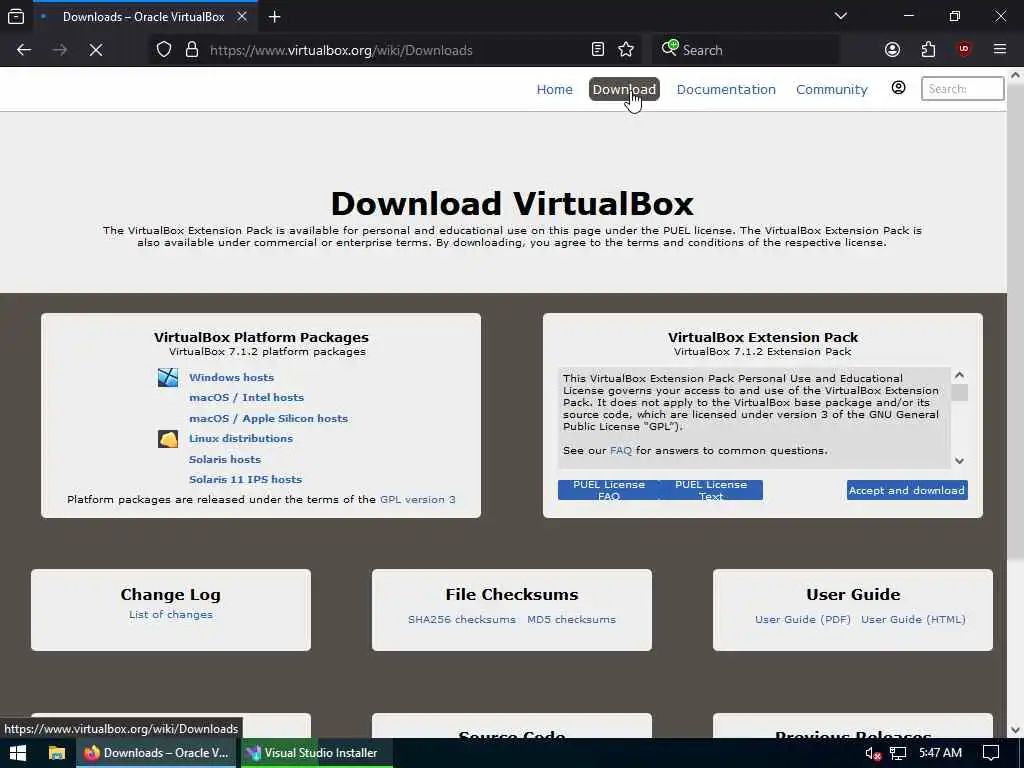Open the GPL version 3 link

point(418,500)
